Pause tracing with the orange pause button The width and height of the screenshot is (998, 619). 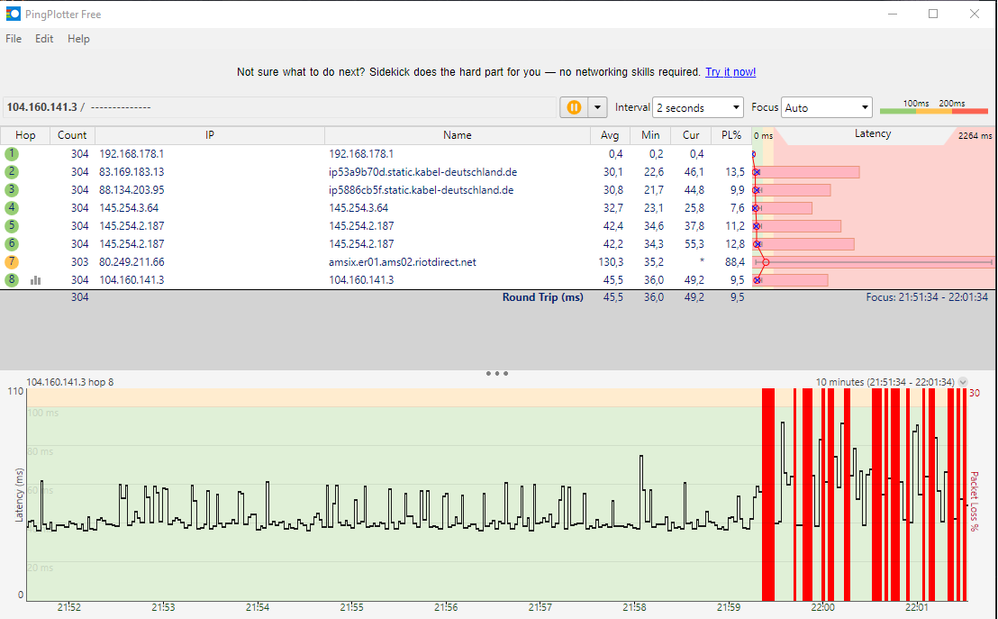tap(574, 108)
